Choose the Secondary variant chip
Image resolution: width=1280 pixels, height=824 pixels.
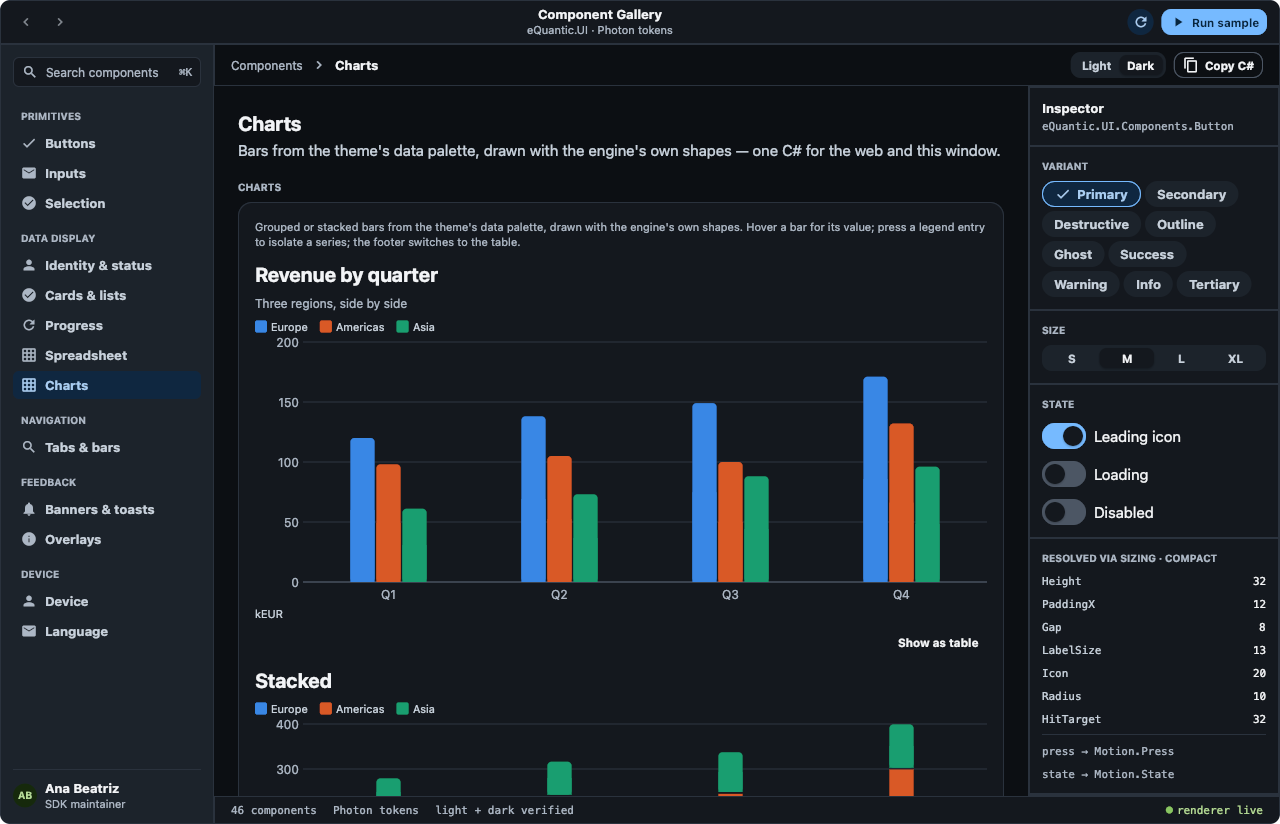coord(1191,194)
